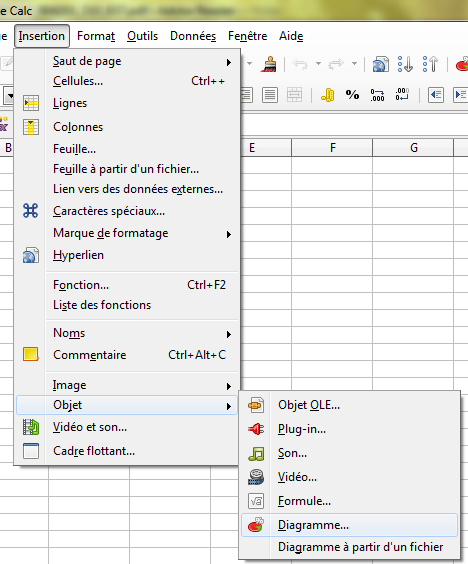Click the special characters symbol icon
Image resolution: width=468 pixels, height=564 pixels.
(x=31, y=211)
